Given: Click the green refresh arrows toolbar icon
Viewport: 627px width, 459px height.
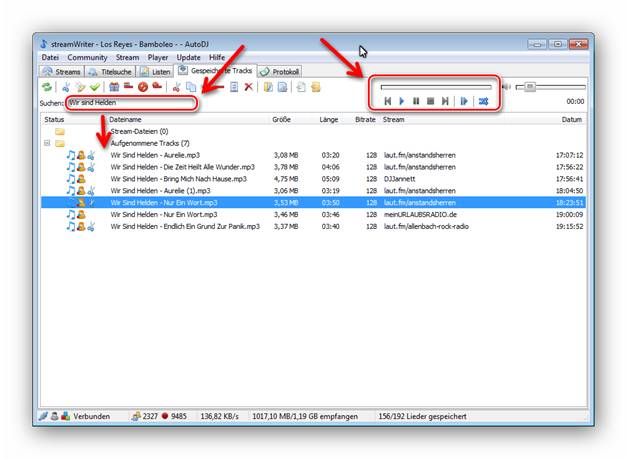Looking at the screenshot, I should [47, 87].
